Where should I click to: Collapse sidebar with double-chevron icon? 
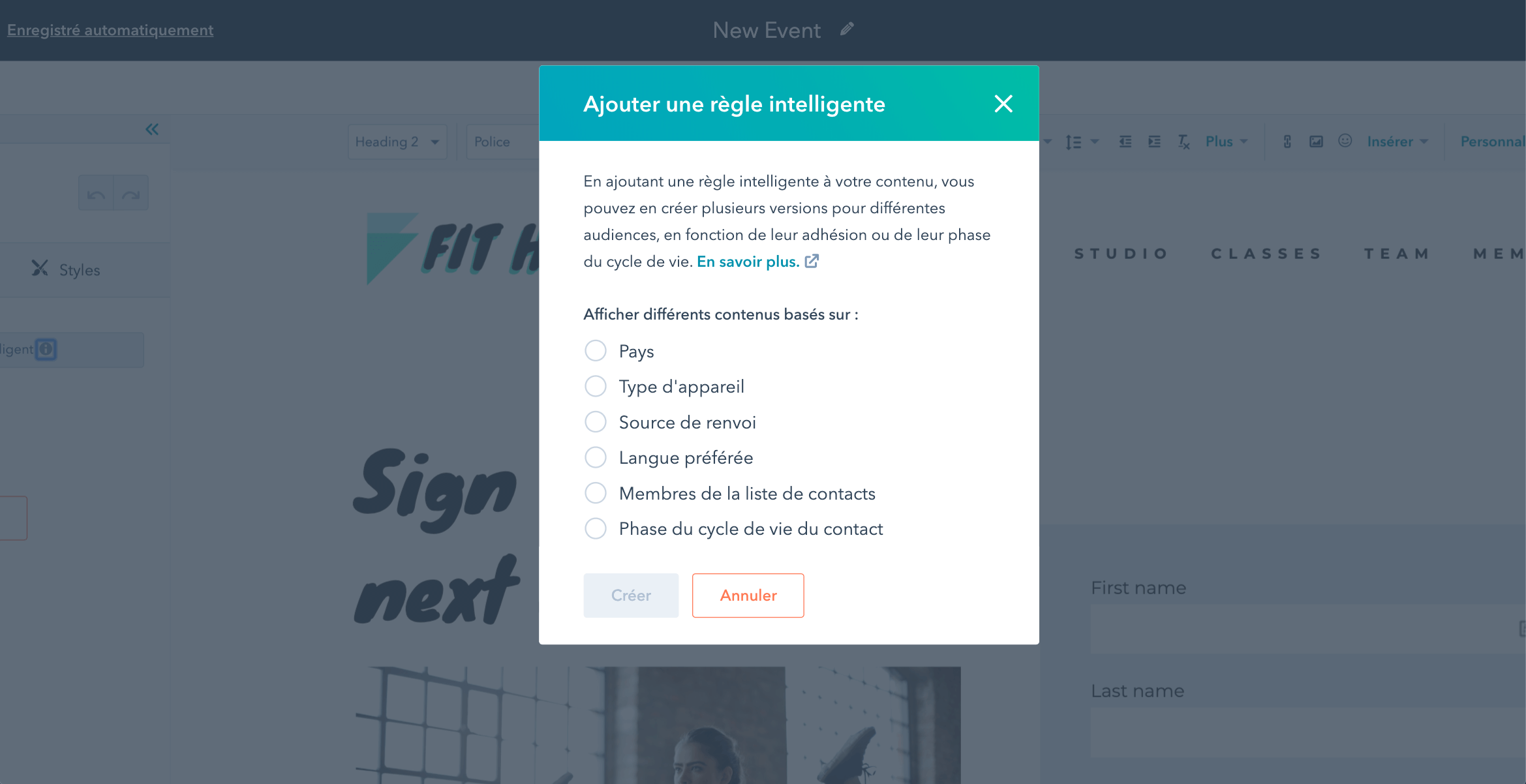pos(152,129)
